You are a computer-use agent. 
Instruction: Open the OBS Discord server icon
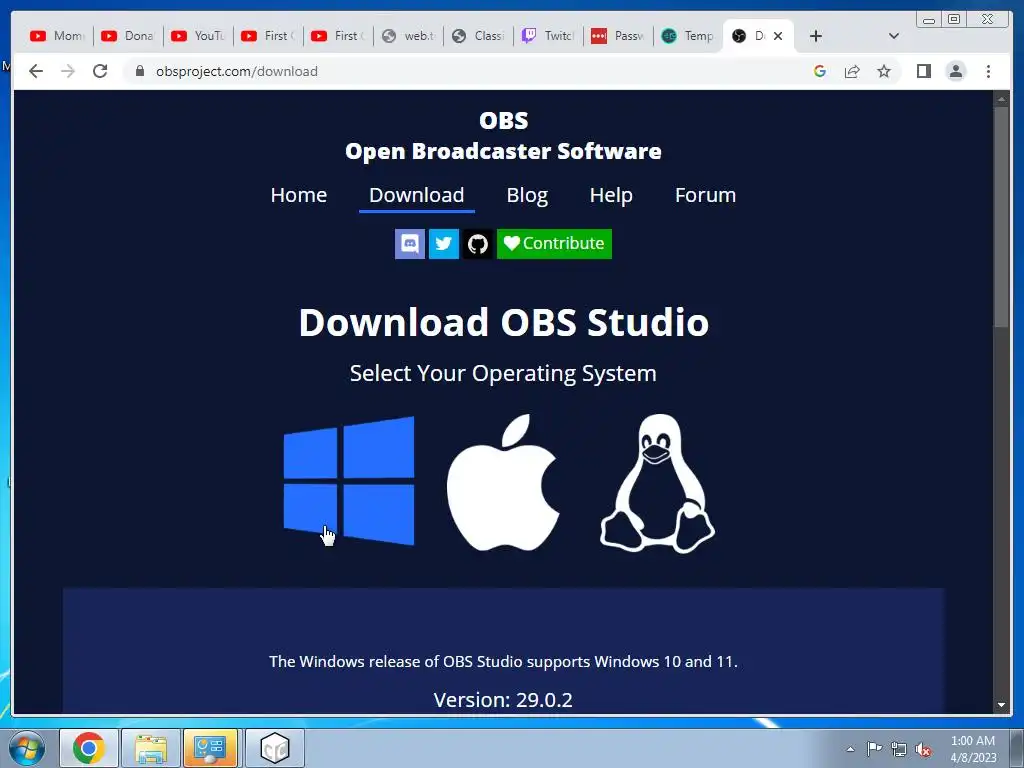pos(410,244)
